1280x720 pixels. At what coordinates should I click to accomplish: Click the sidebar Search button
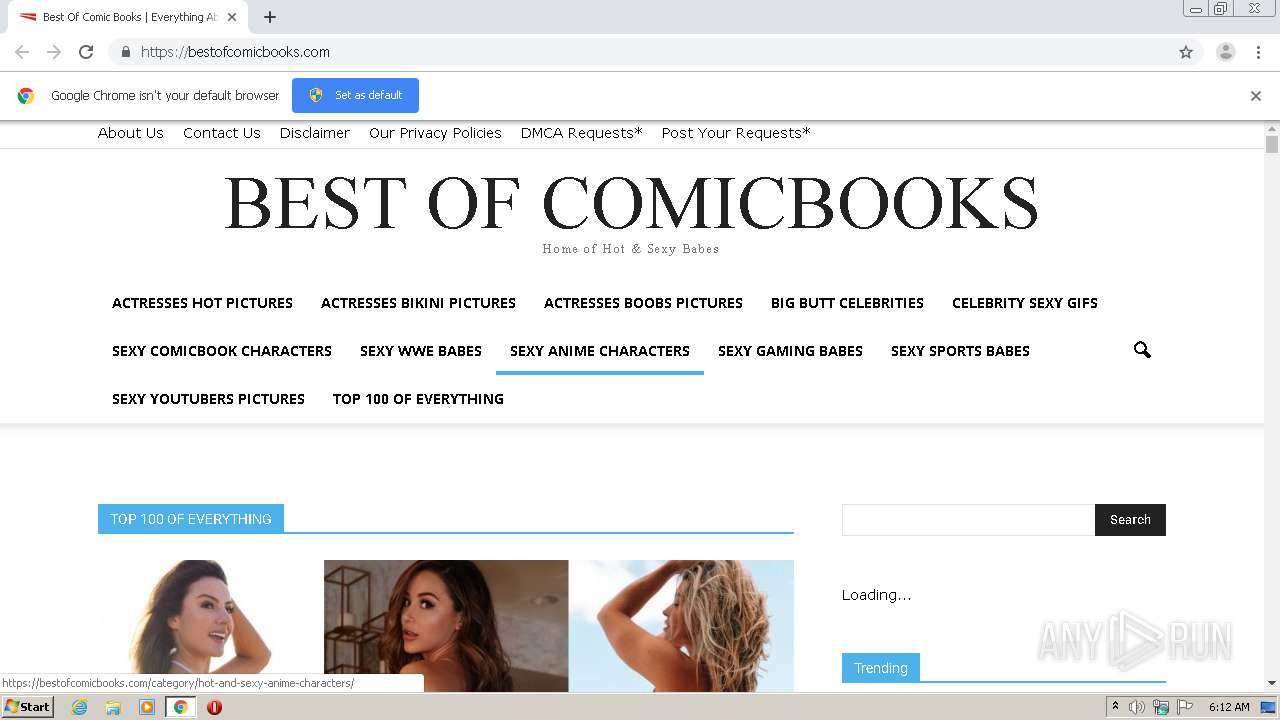1130,520
